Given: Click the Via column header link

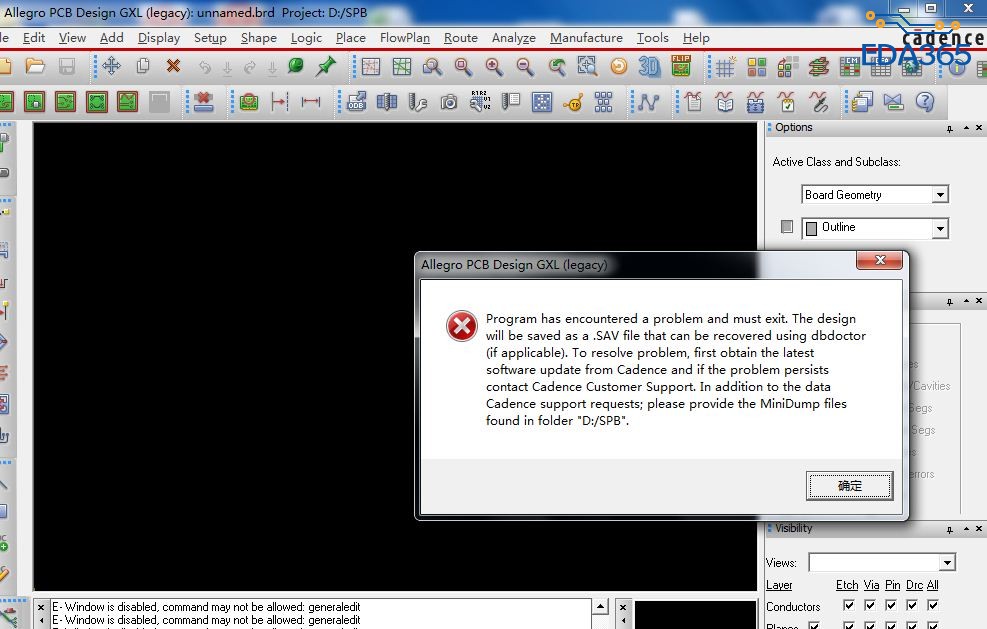Looking at the screenshot, I should (871, 585).
